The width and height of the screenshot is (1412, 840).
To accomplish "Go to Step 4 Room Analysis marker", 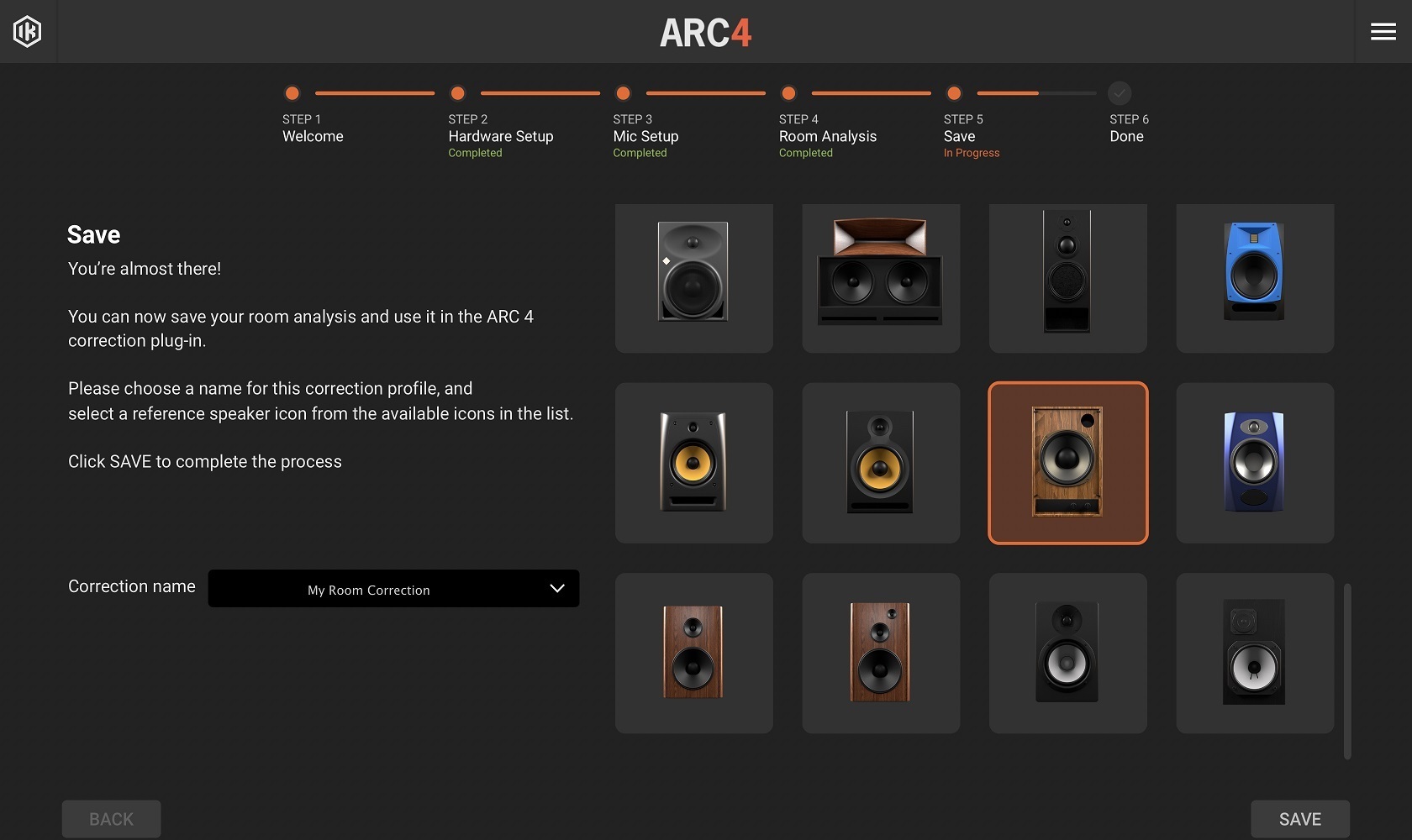I will (x=788, y=93).
